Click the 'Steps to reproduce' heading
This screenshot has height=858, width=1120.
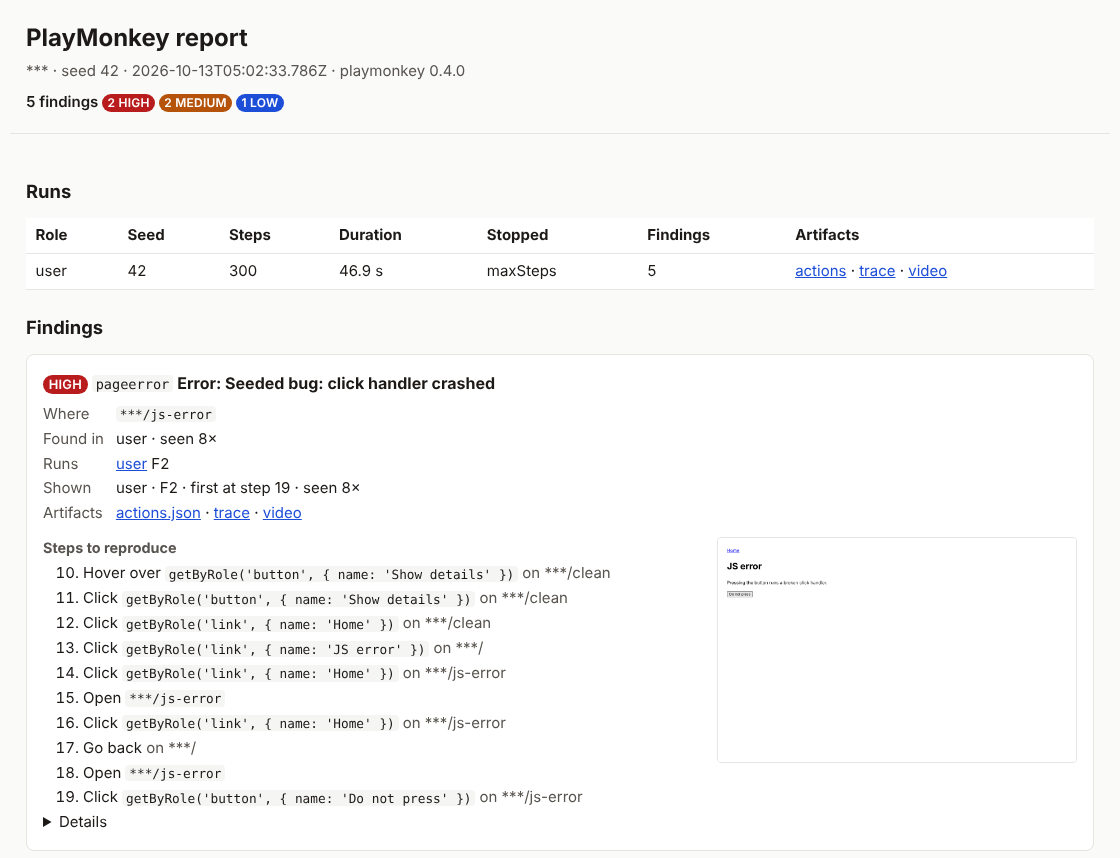(x=109, y=548)
